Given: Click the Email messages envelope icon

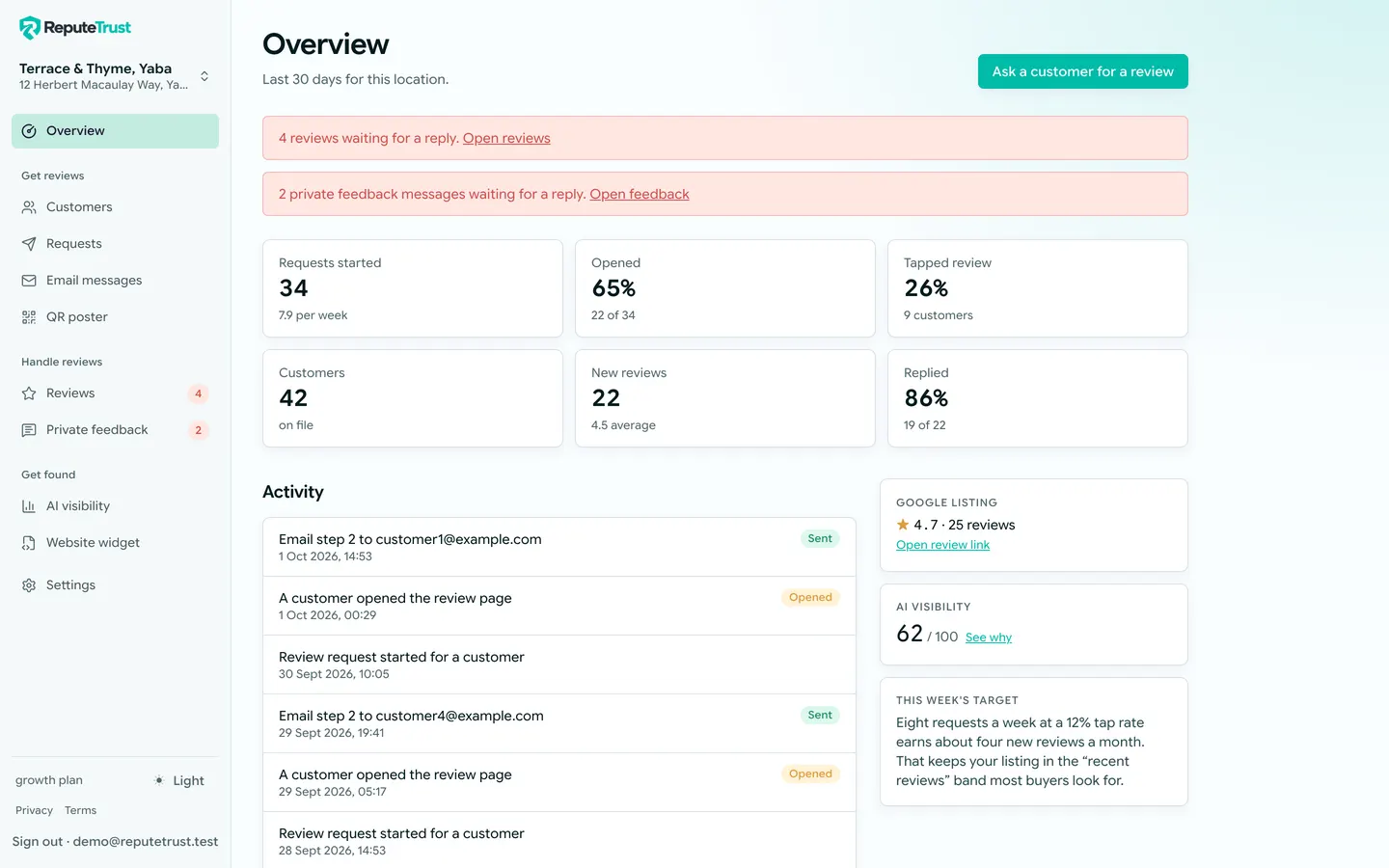Looking at the screenshot, I should (29, 281).
